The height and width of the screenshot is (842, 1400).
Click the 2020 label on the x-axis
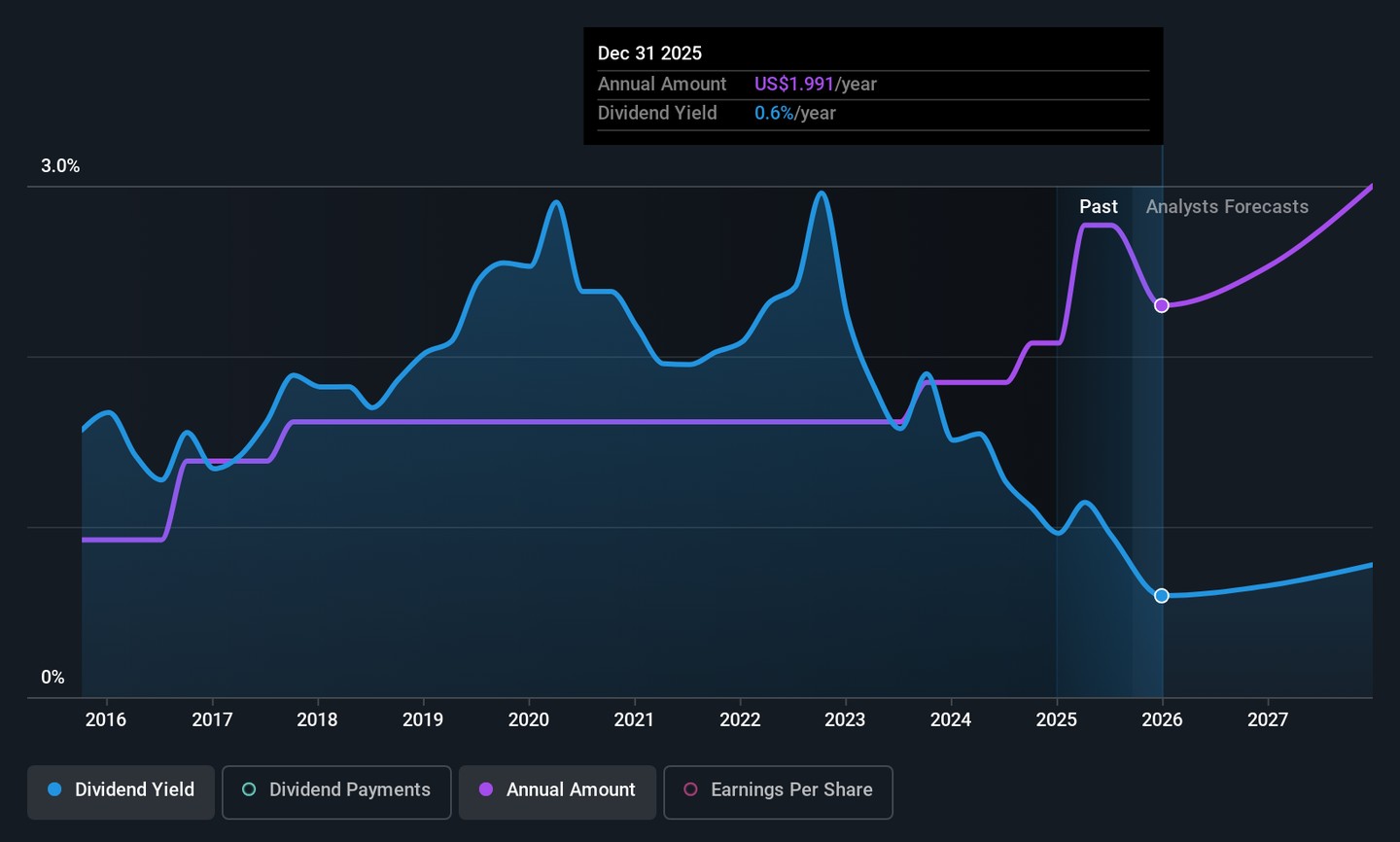pyautogui.click(x=528, y=719)
